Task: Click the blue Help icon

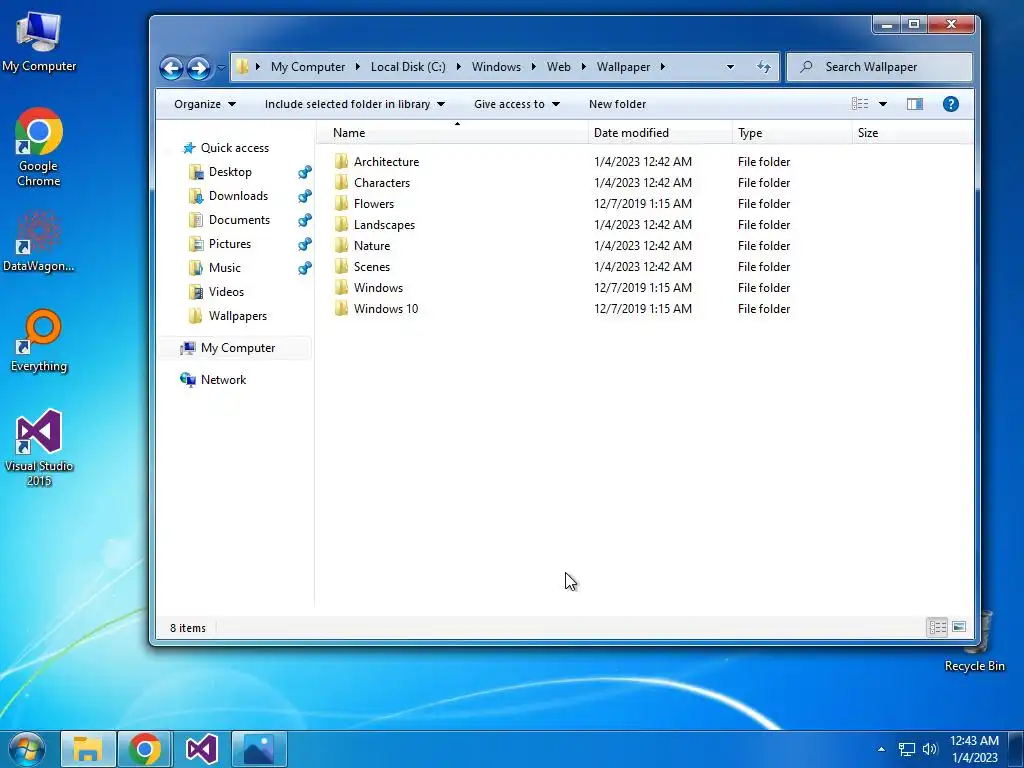Action: 951,104
